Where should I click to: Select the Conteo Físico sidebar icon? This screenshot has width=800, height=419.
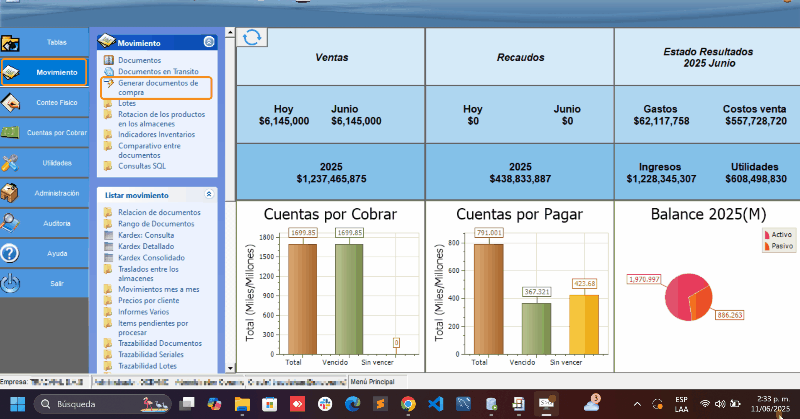[x=12, y=102]
